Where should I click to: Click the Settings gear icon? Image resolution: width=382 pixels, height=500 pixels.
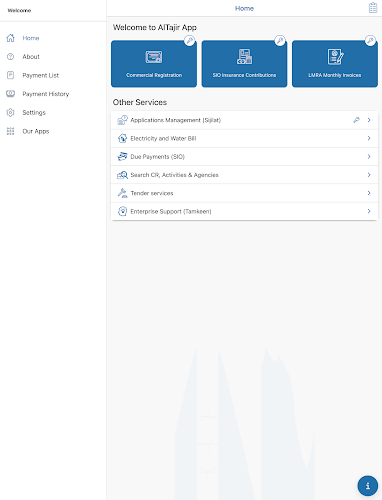click(x=11, y=113)
